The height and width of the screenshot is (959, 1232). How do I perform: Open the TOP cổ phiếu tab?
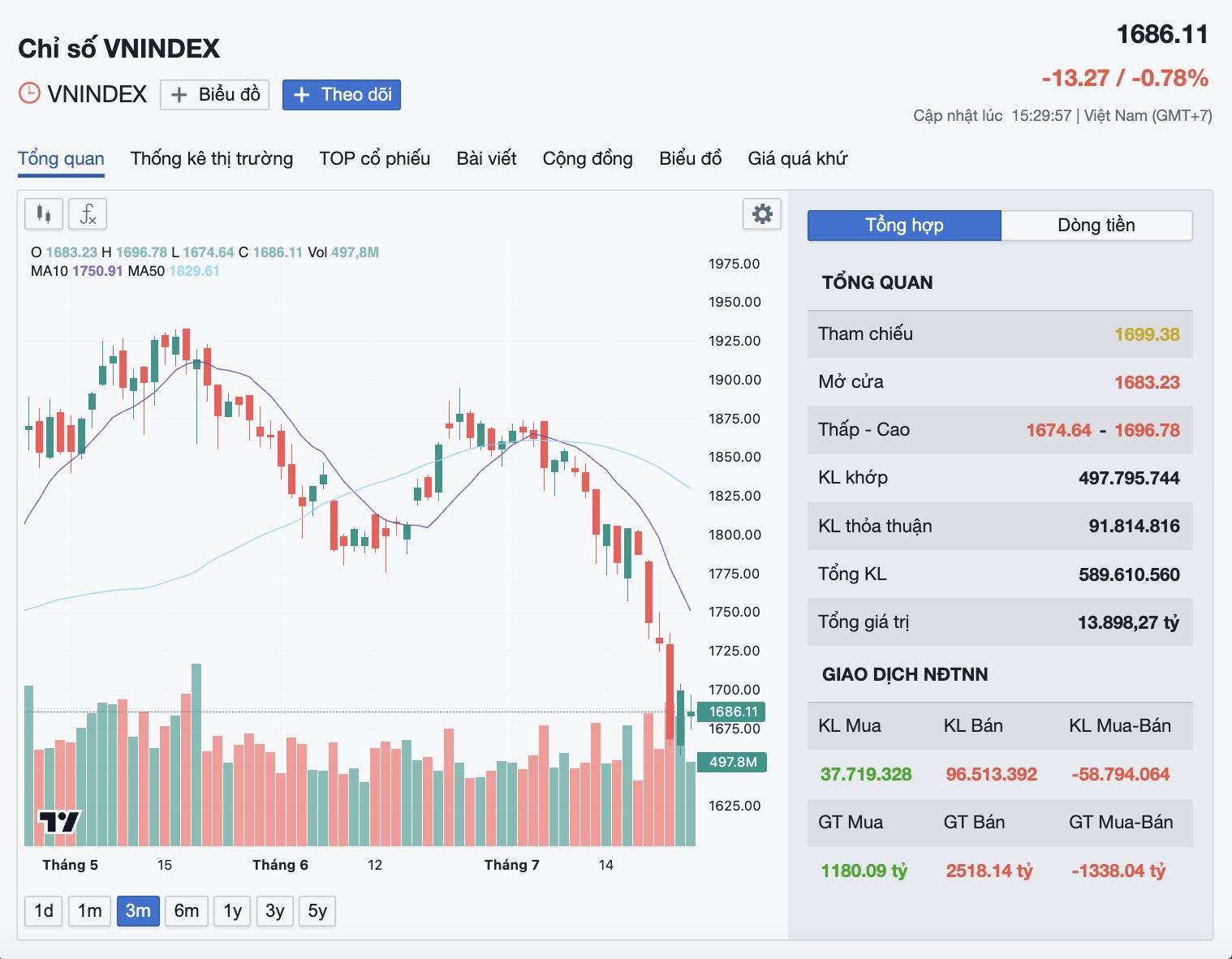pos(375,158)
